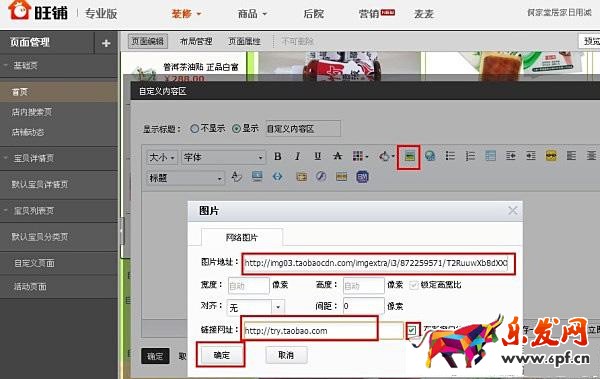The image size is (600, 379).
Task: Switch to source code view icon
Action: (277, 177)
